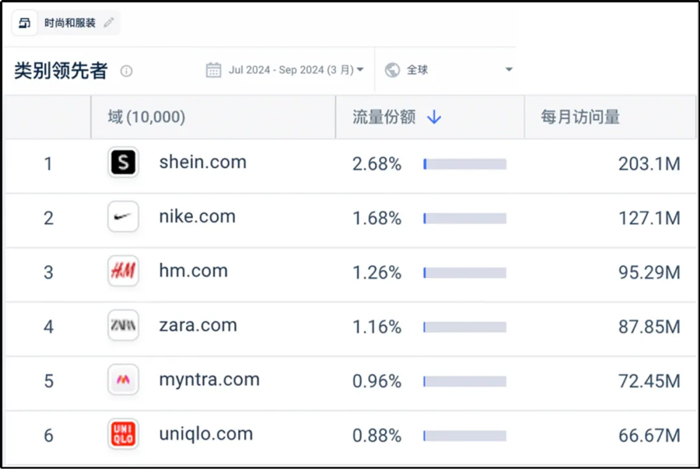Click the 时尚和服装 category tag
The image size is (700, 469).
[64, 22]
